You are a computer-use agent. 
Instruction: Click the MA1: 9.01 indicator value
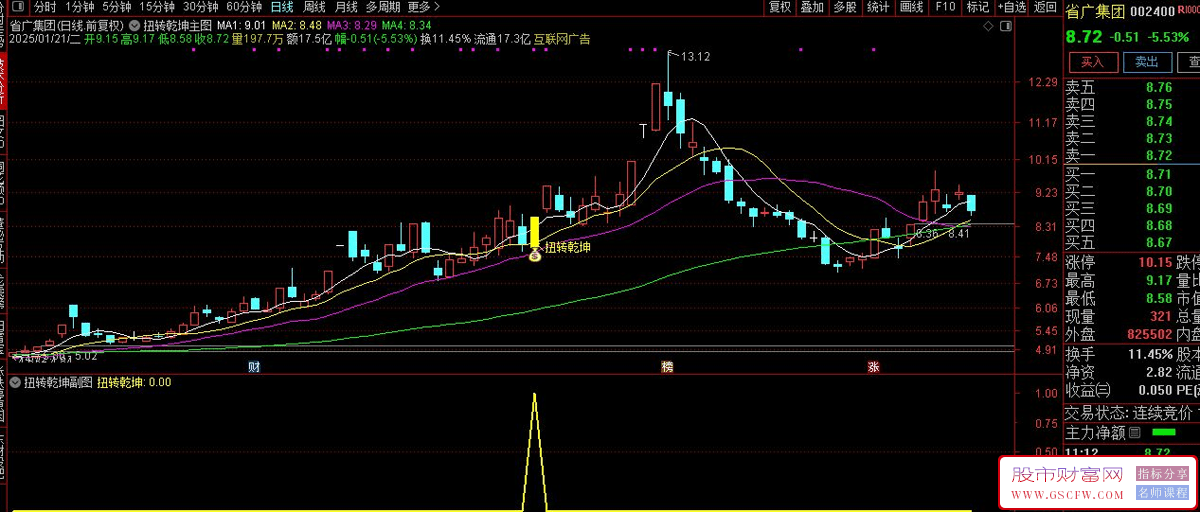click(241, 24)
